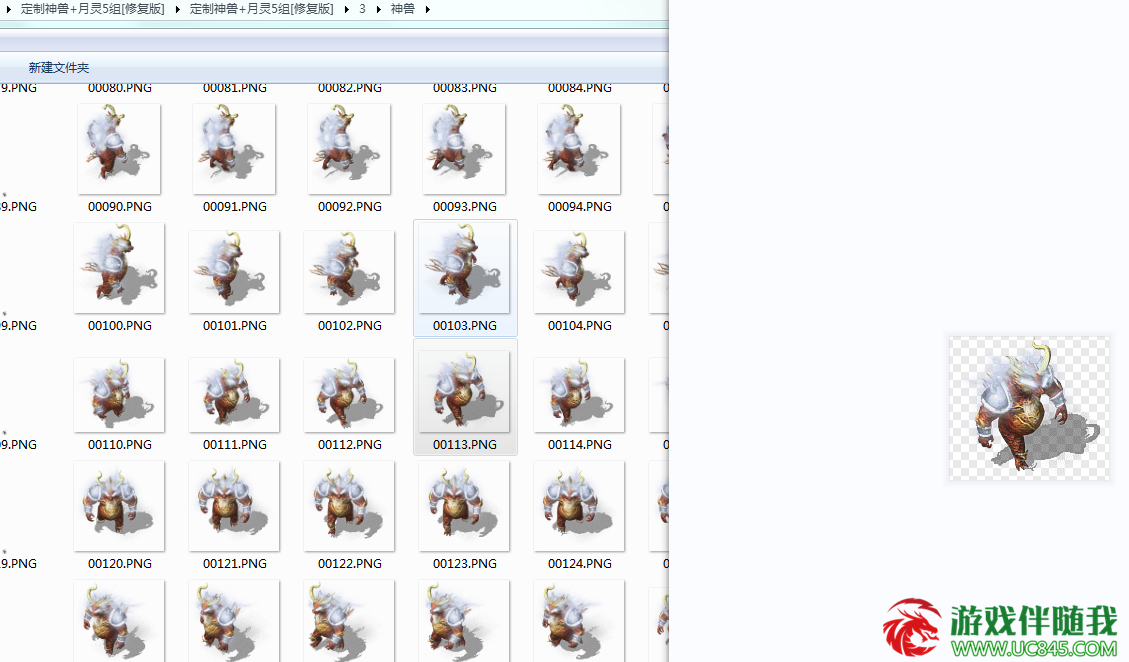
Task: Click the 00080.PNG file name
Action: [120, 89]
